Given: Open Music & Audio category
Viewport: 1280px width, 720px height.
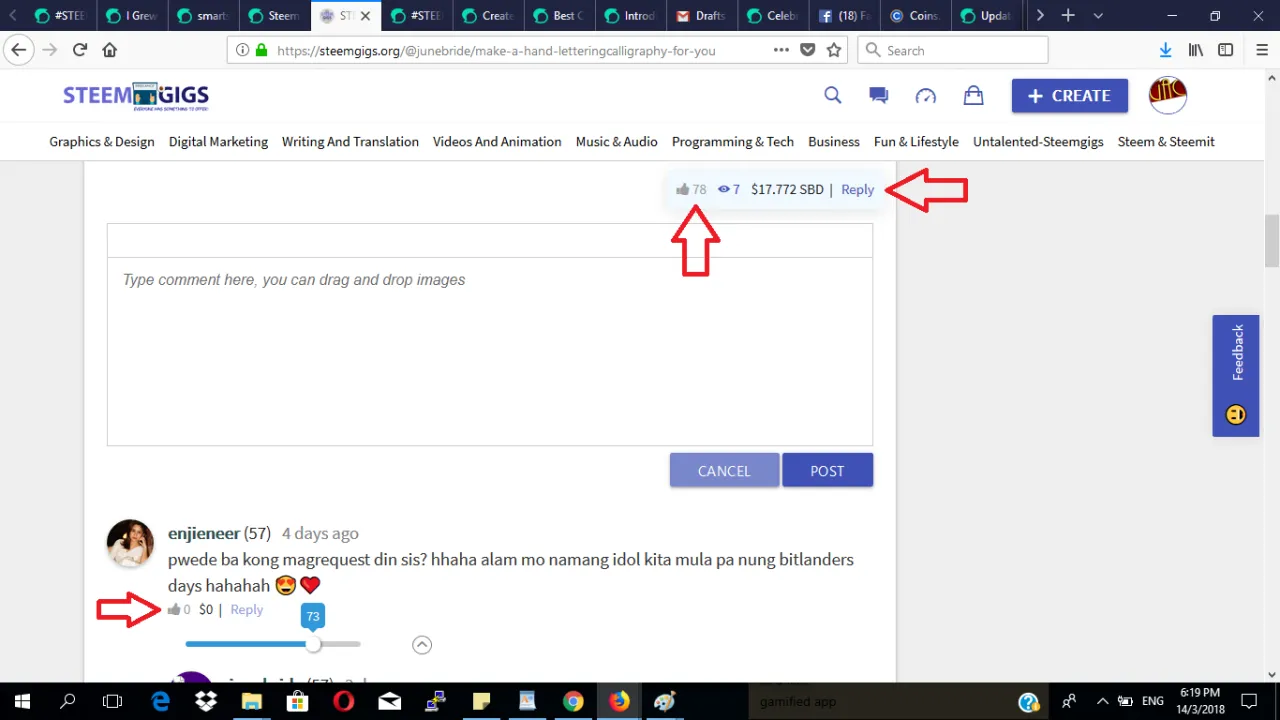Looking at the screenshot, I should (x=616, y=142).
